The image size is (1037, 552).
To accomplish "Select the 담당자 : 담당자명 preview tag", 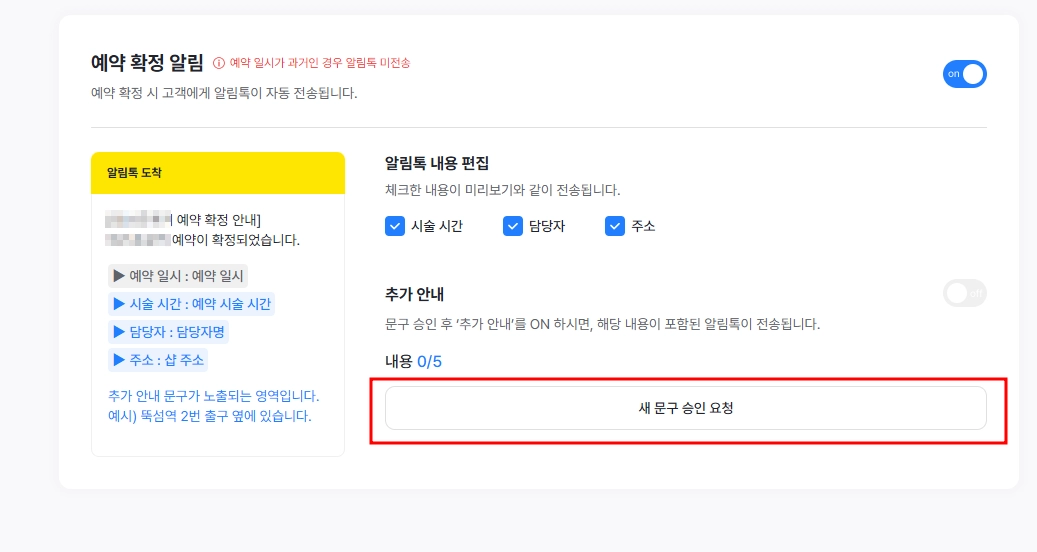I will tap(168, 332).
